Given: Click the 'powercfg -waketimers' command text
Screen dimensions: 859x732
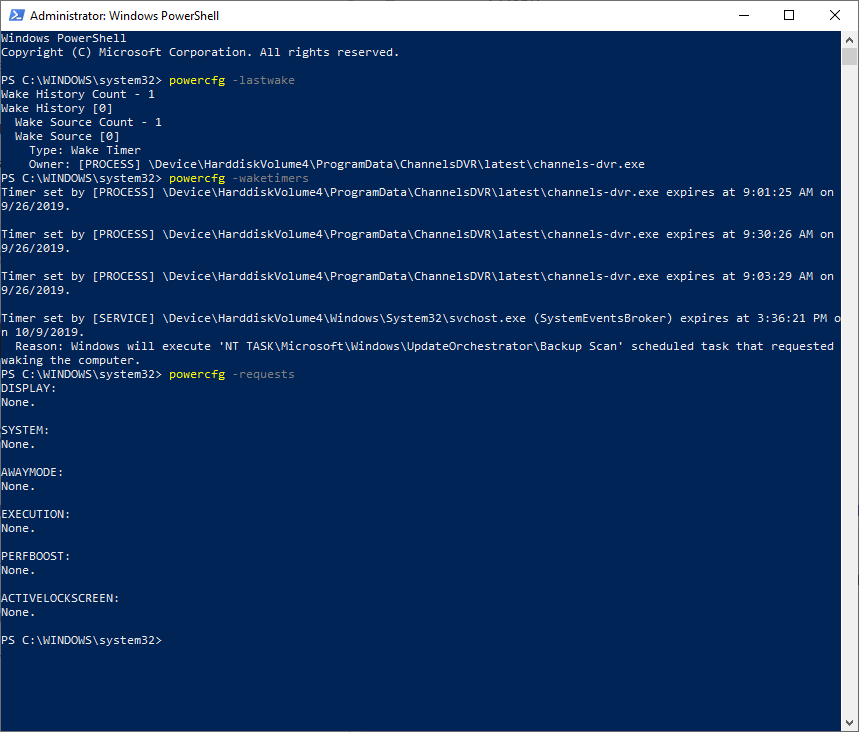Looking at the screenshot, I should click(239, 178).
